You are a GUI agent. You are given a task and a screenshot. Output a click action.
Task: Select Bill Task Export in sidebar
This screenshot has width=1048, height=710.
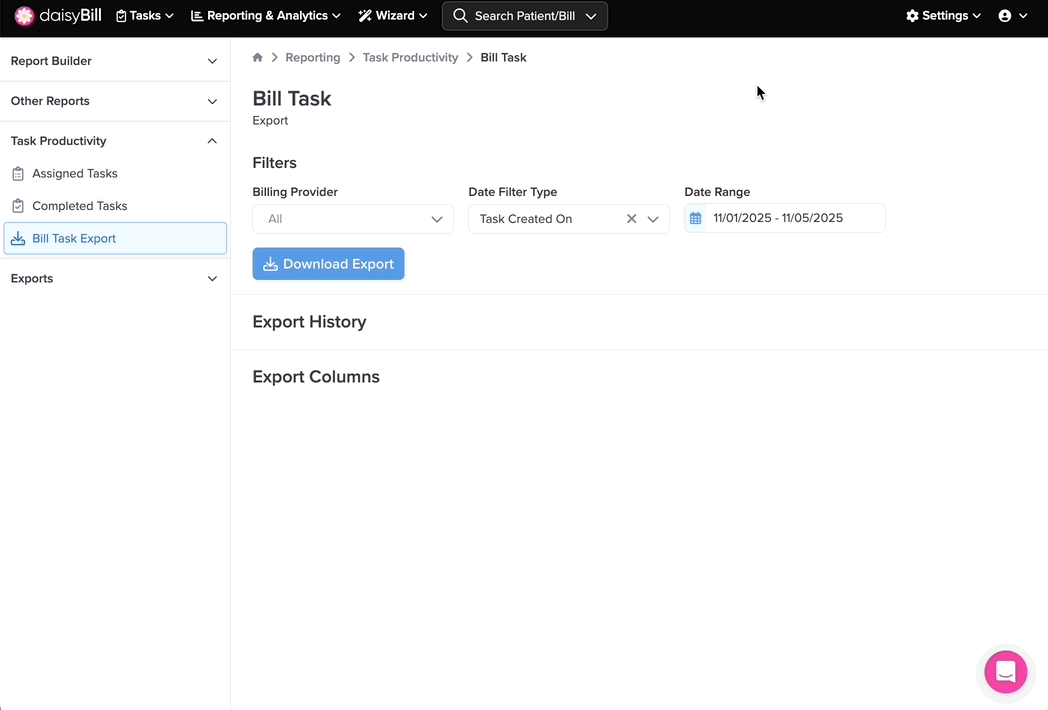[74, 239]
